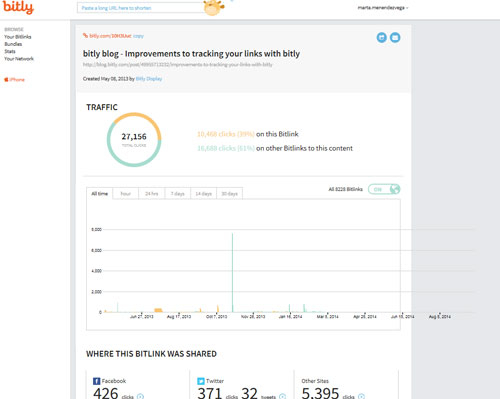The height and width of the screenshot is (399, 500).
Task: Open Stats in the sidebar
Action: (10, 51)
